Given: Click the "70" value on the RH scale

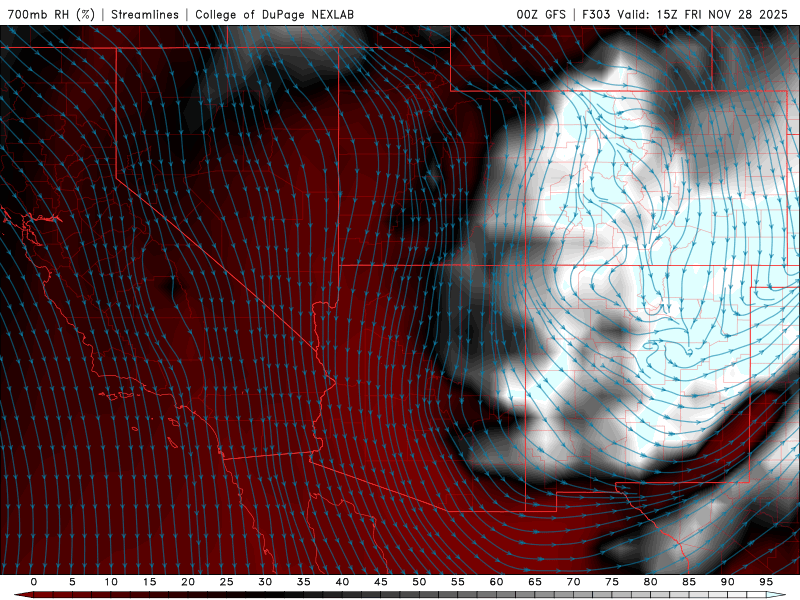Looking at the screenshot, I should (x=573, y=582).
